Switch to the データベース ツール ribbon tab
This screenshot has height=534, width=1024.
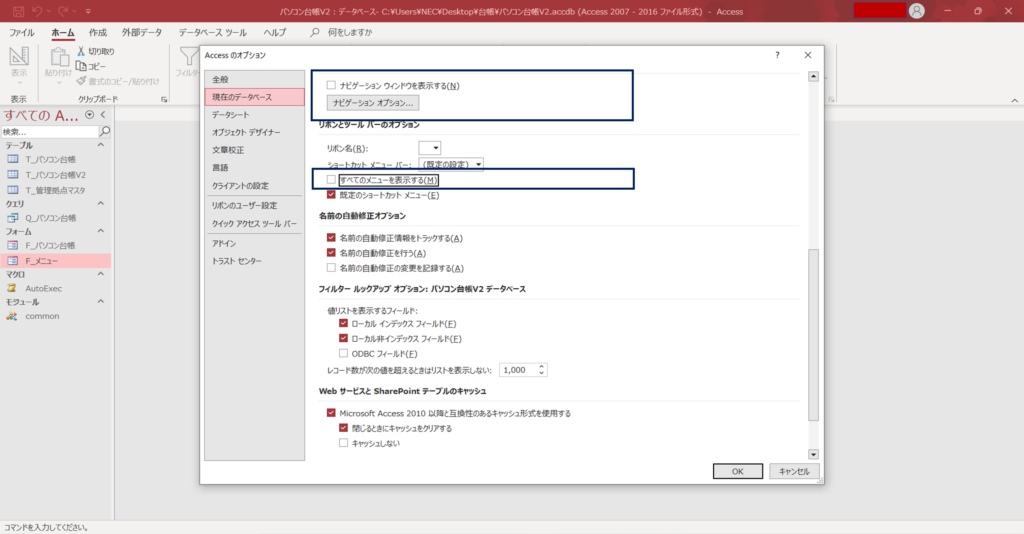coord(213,32)
